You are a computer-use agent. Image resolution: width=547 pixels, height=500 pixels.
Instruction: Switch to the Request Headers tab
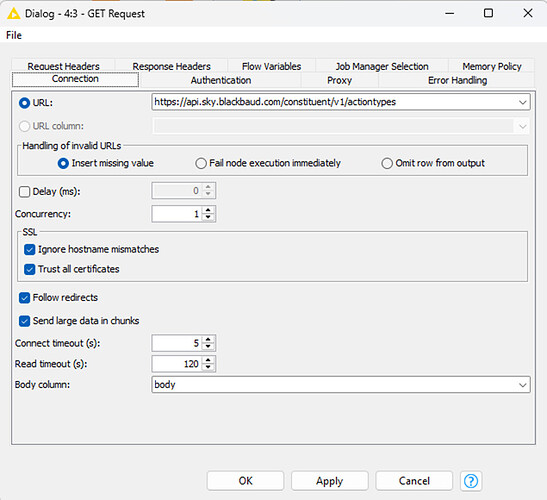tap(63, 66)
